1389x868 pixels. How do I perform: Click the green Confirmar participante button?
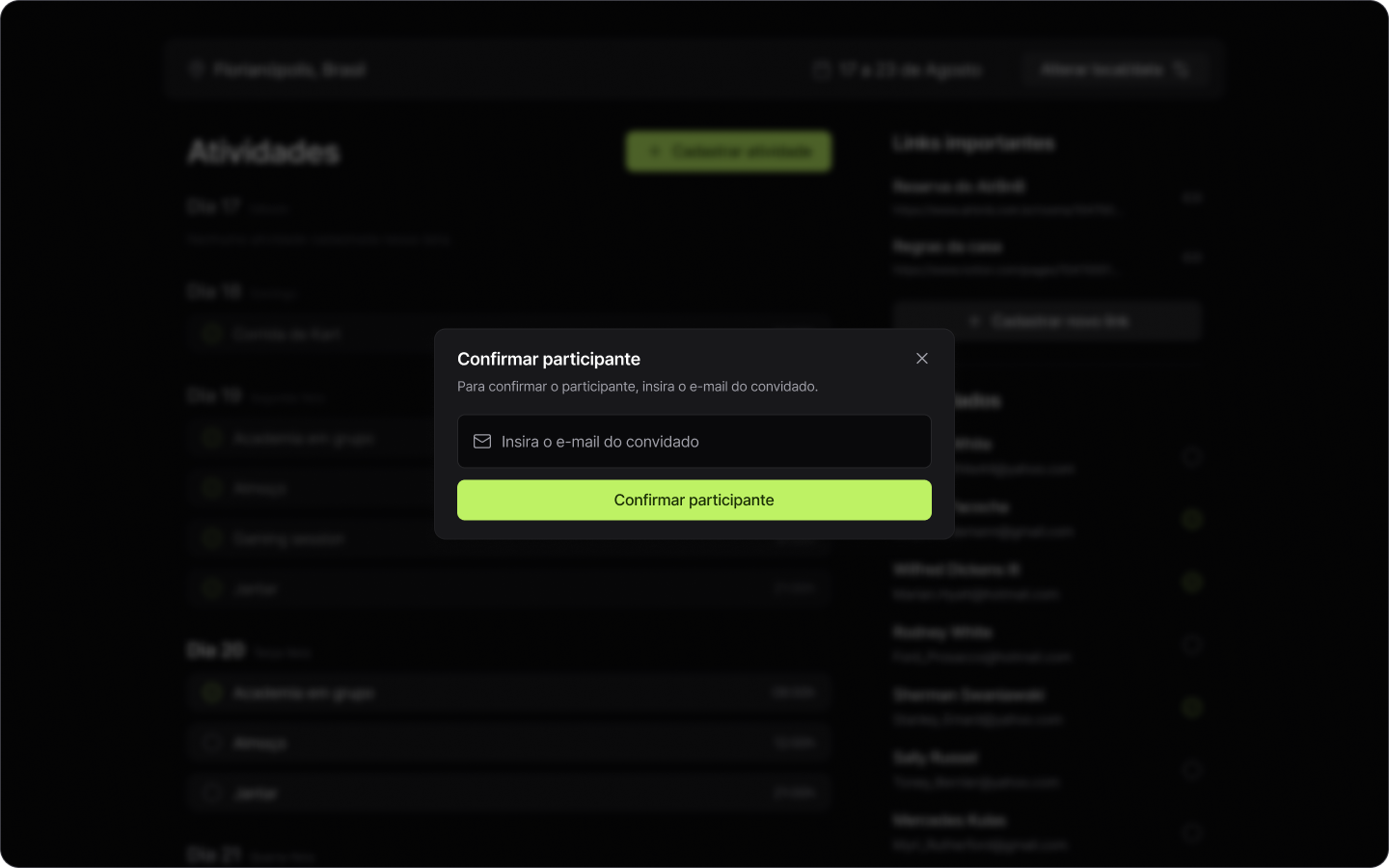point(694,500)
